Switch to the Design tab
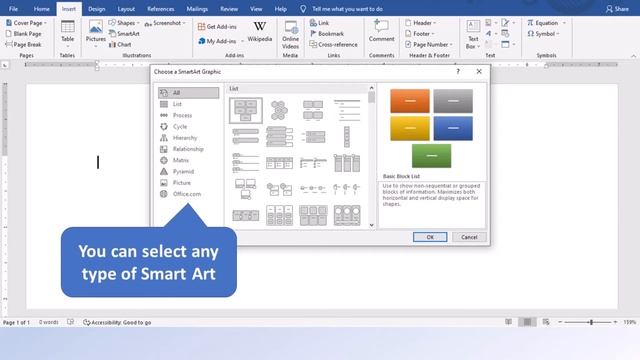640x360 pixels. tap(97, 9)
